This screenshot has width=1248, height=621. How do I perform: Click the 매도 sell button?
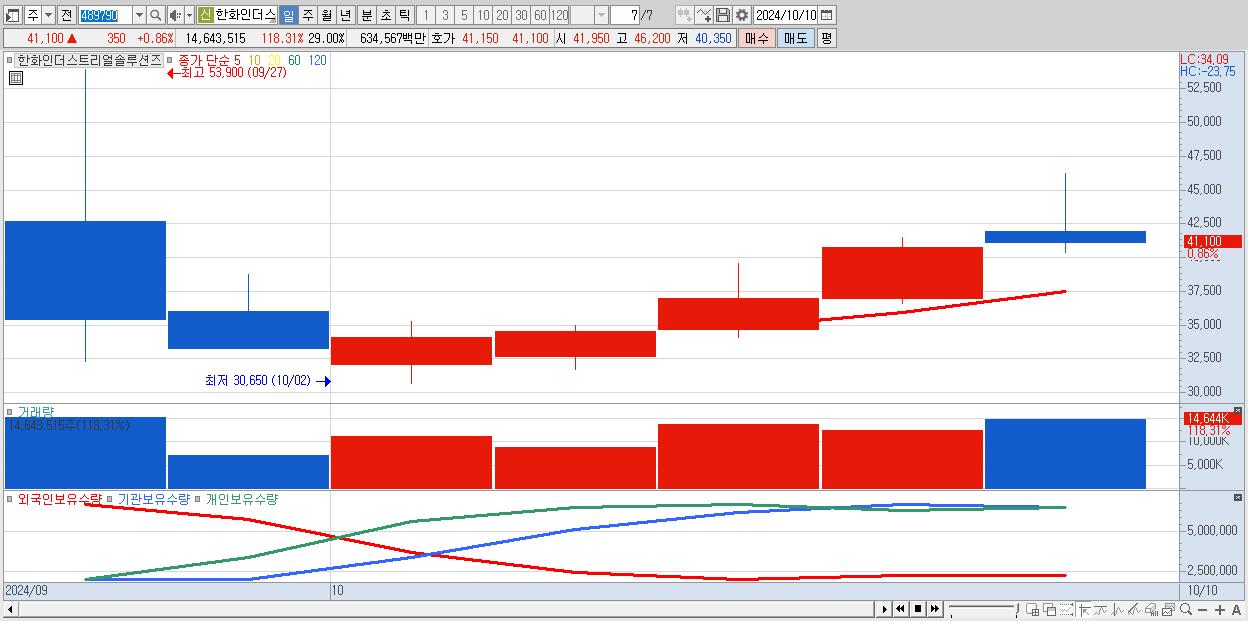[x=796, y=38]
